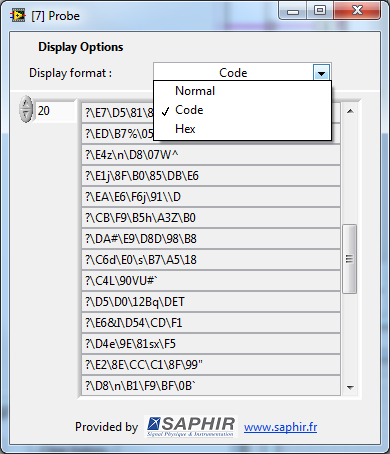This screenshot has height=454, width=390.
Task: Select row ?\CB\F9\B5h\A3Z\B0
Action: tap(211, 218)
